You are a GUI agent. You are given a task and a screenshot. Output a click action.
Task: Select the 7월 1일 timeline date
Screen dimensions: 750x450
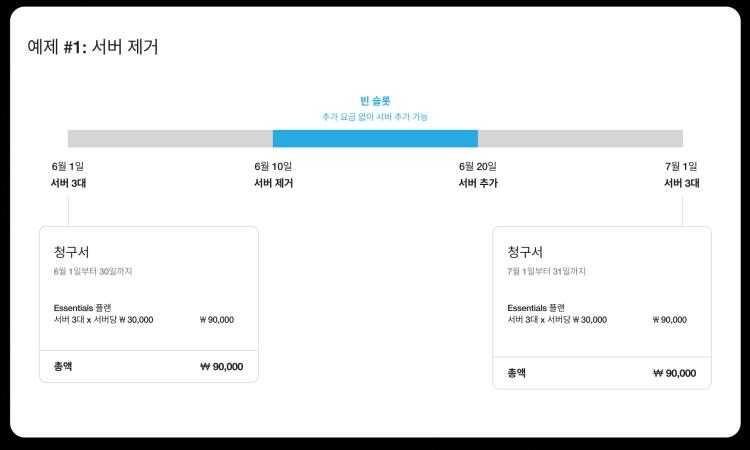click(681, 166)
